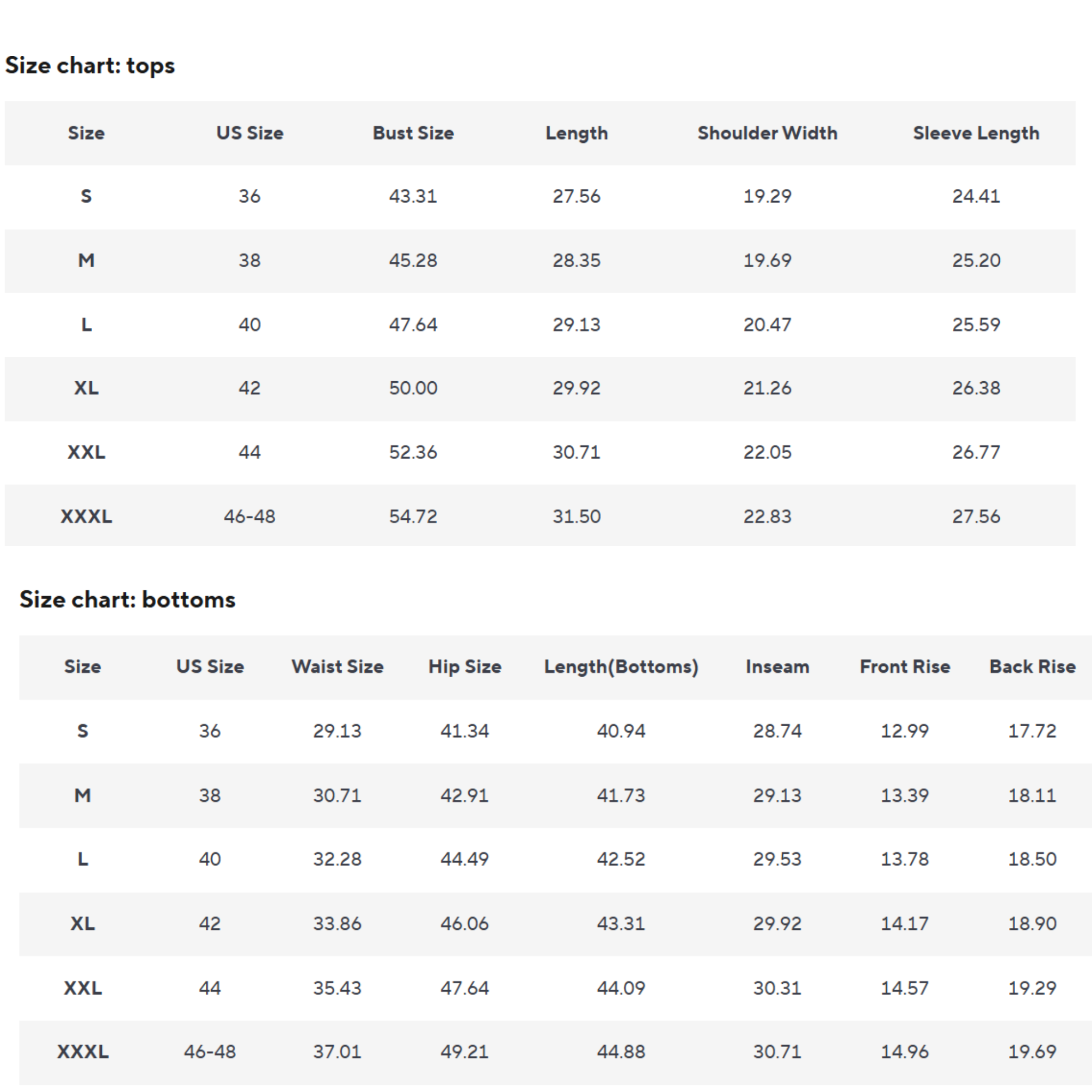Click the Shoulder Width column header

[x=767, y=133]
